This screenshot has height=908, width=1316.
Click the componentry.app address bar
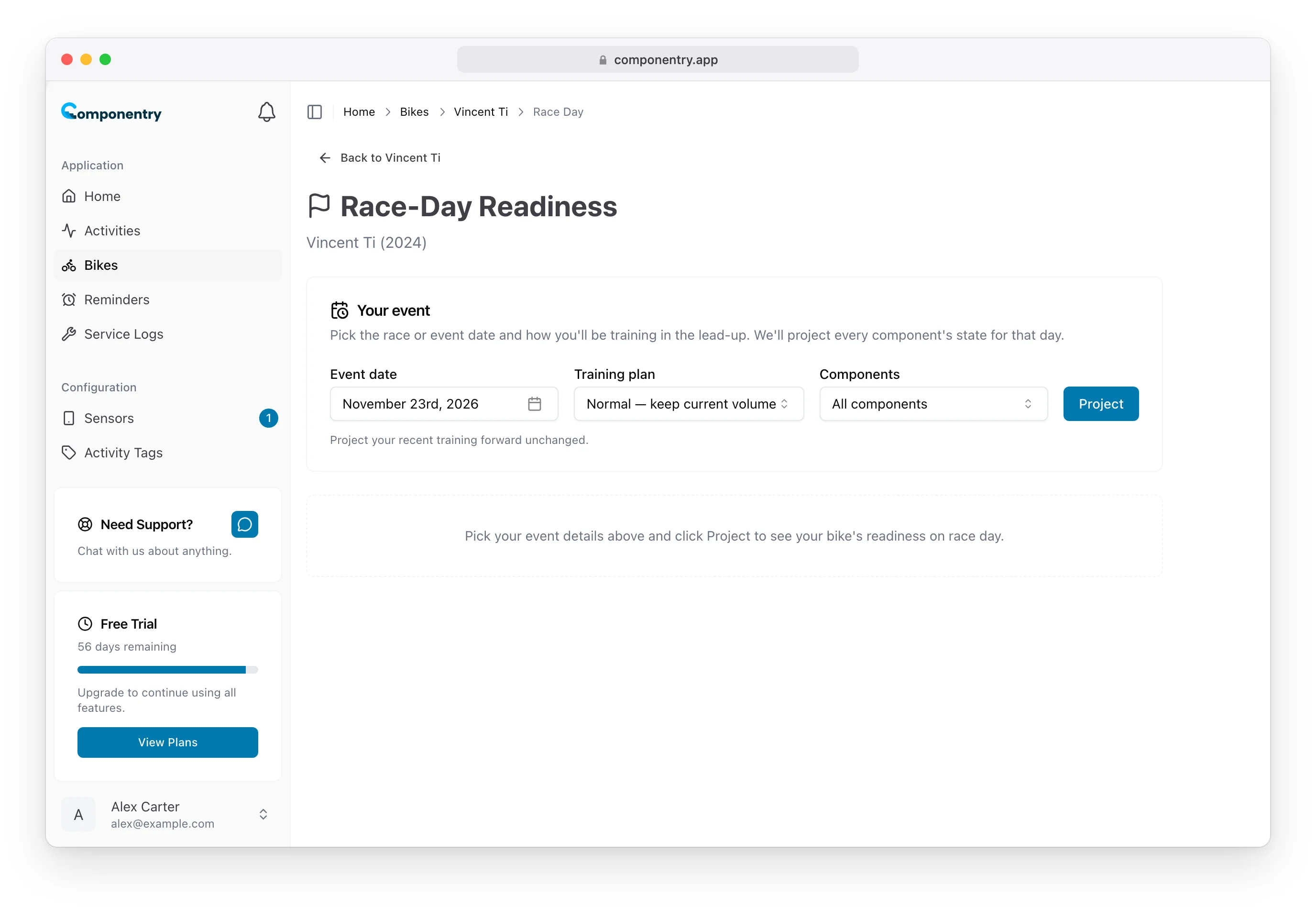pos(658,60)
